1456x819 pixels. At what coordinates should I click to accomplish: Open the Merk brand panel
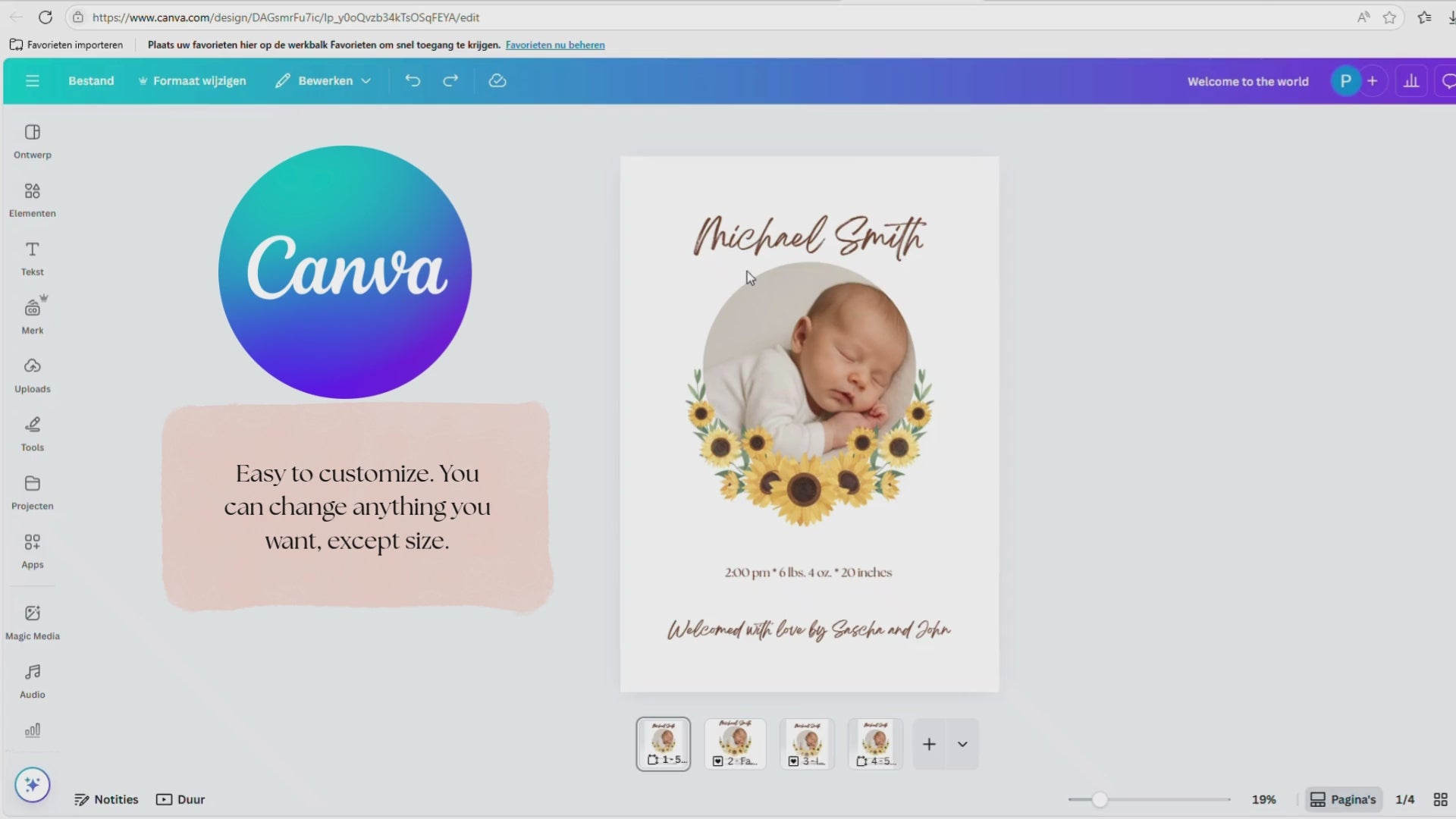[x=32, y=315]
